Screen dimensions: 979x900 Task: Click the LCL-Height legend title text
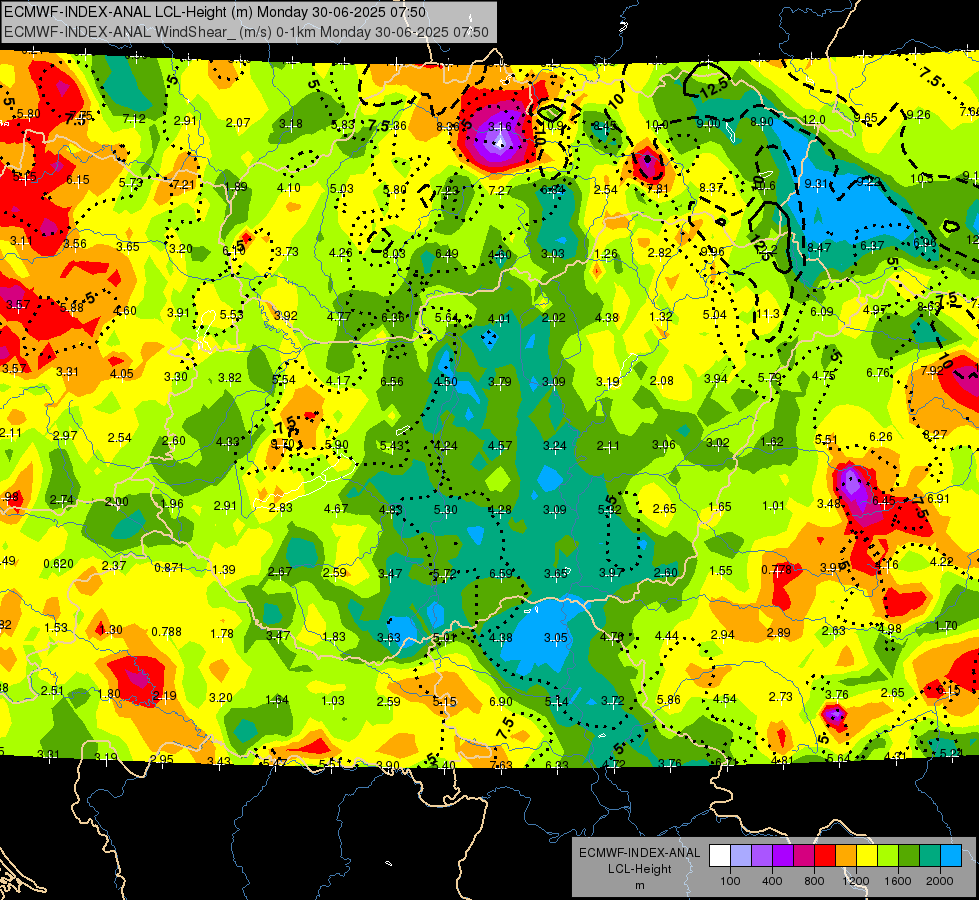click(x=639, y=869)
